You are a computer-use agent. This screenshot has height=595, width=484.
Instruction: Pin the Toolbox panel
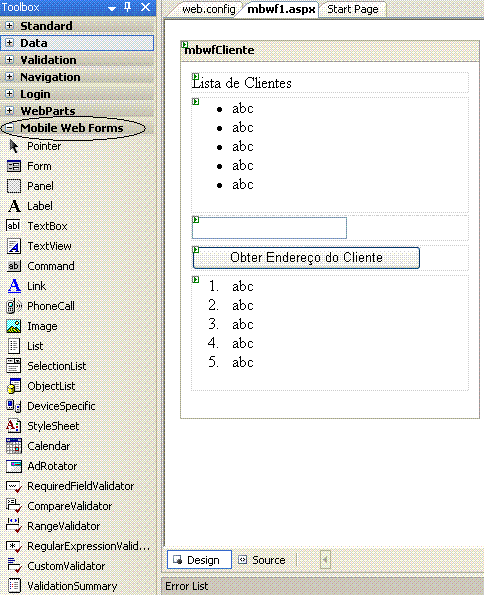pyautogui.click(x=128, y=7)
